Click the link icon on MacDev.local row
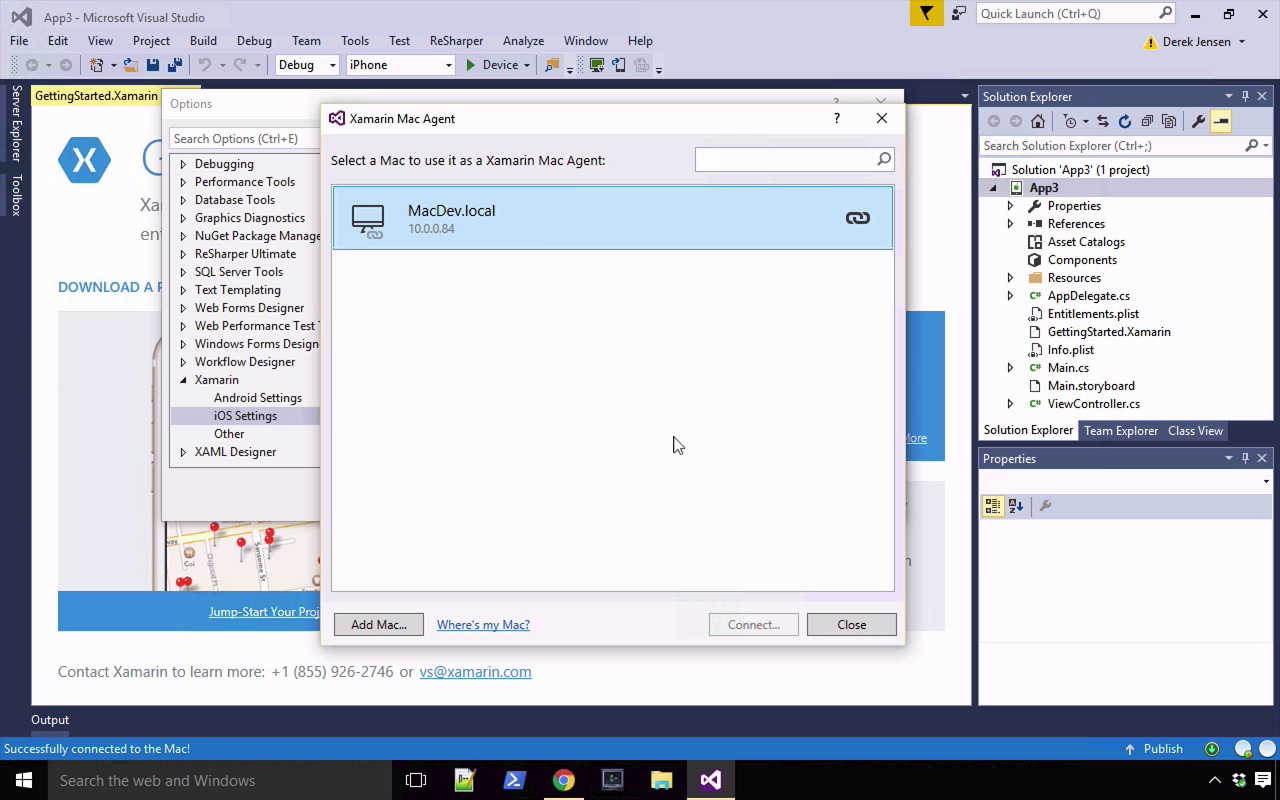The image size is (1280, 800). pyautogui.click(x=858, y=218)
